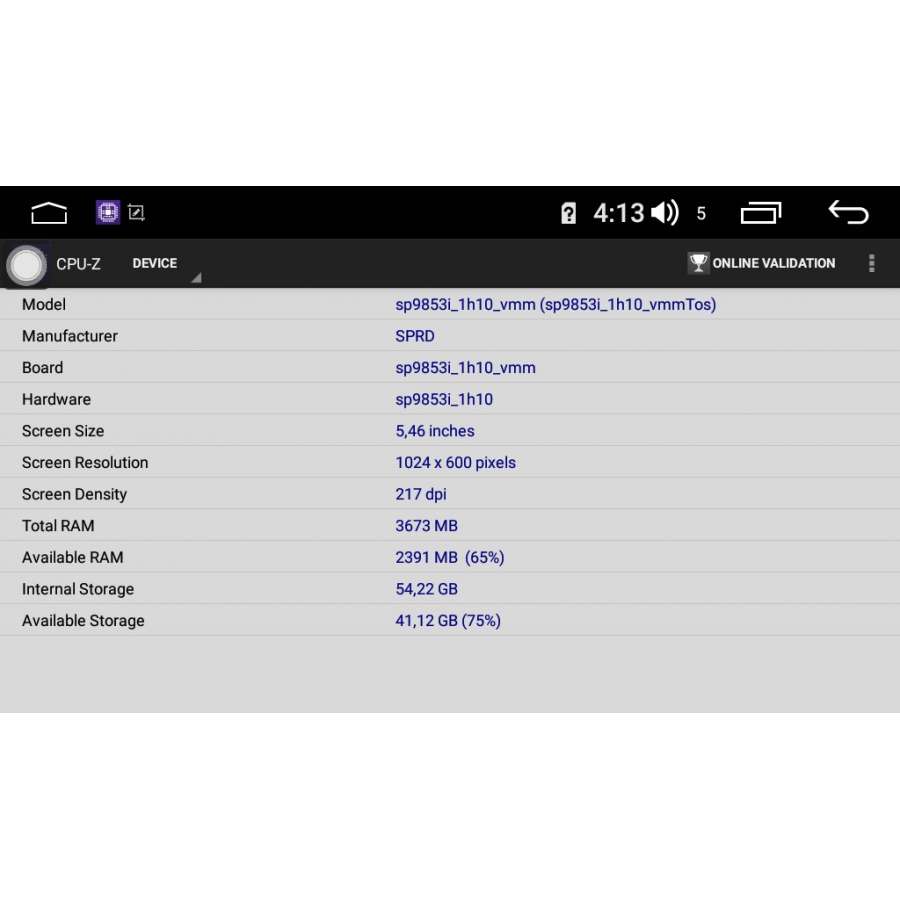This screenshot has width=900, height=900.
Task: Tap the trophy validation icon
Action: click(698, 263)
